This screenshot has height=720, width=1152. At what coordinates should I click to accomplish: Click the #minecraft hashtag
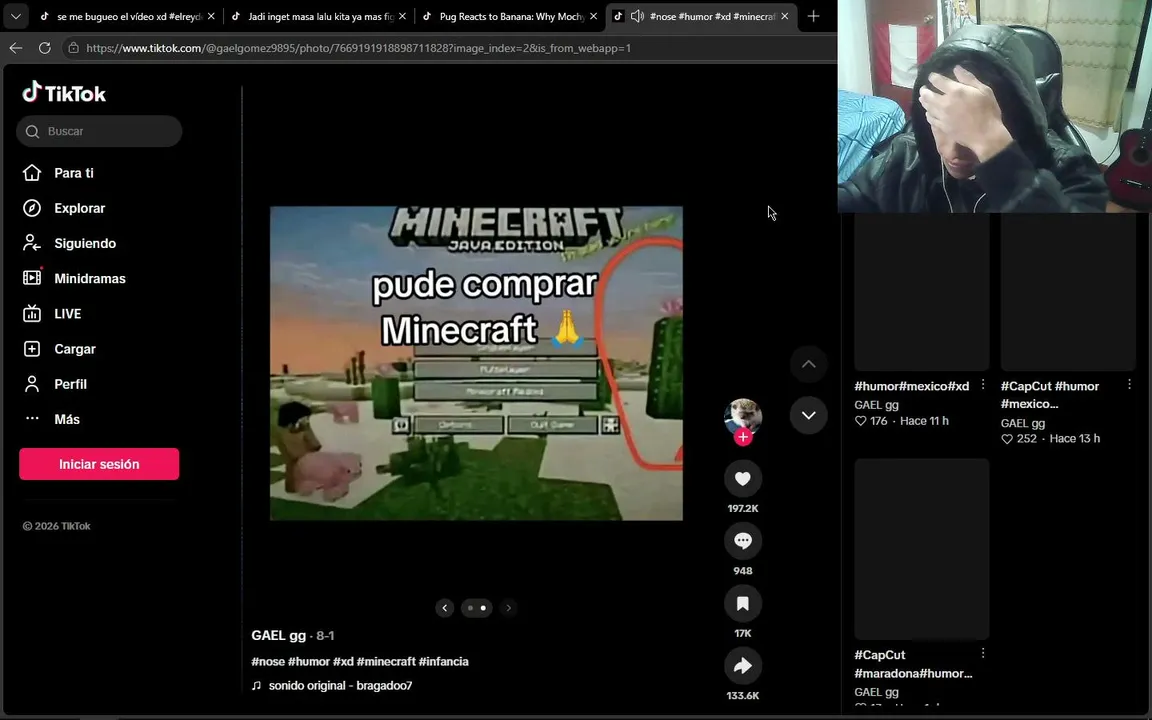click(386, 661)
